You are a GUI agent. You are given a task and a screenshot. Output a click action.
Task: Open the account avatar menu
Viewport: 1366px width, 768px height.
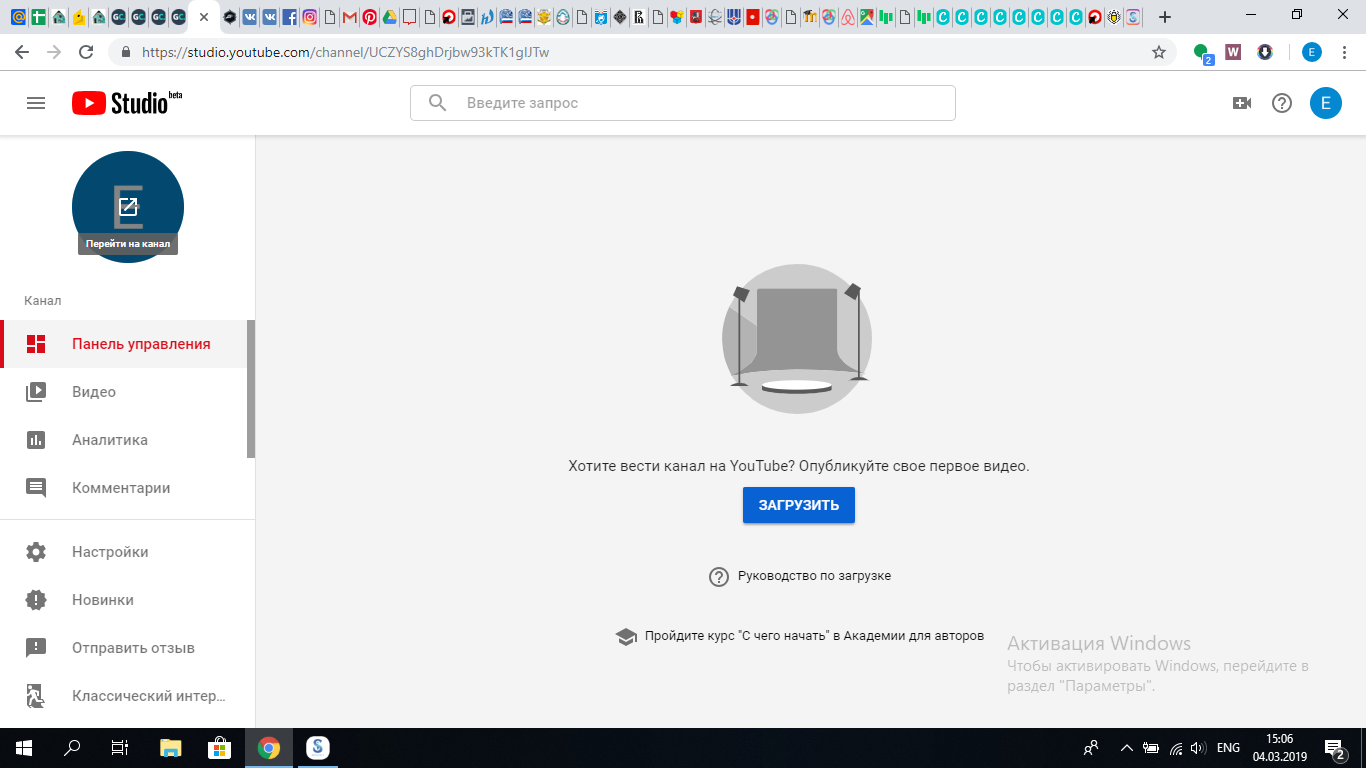(x=1326, y=103)
